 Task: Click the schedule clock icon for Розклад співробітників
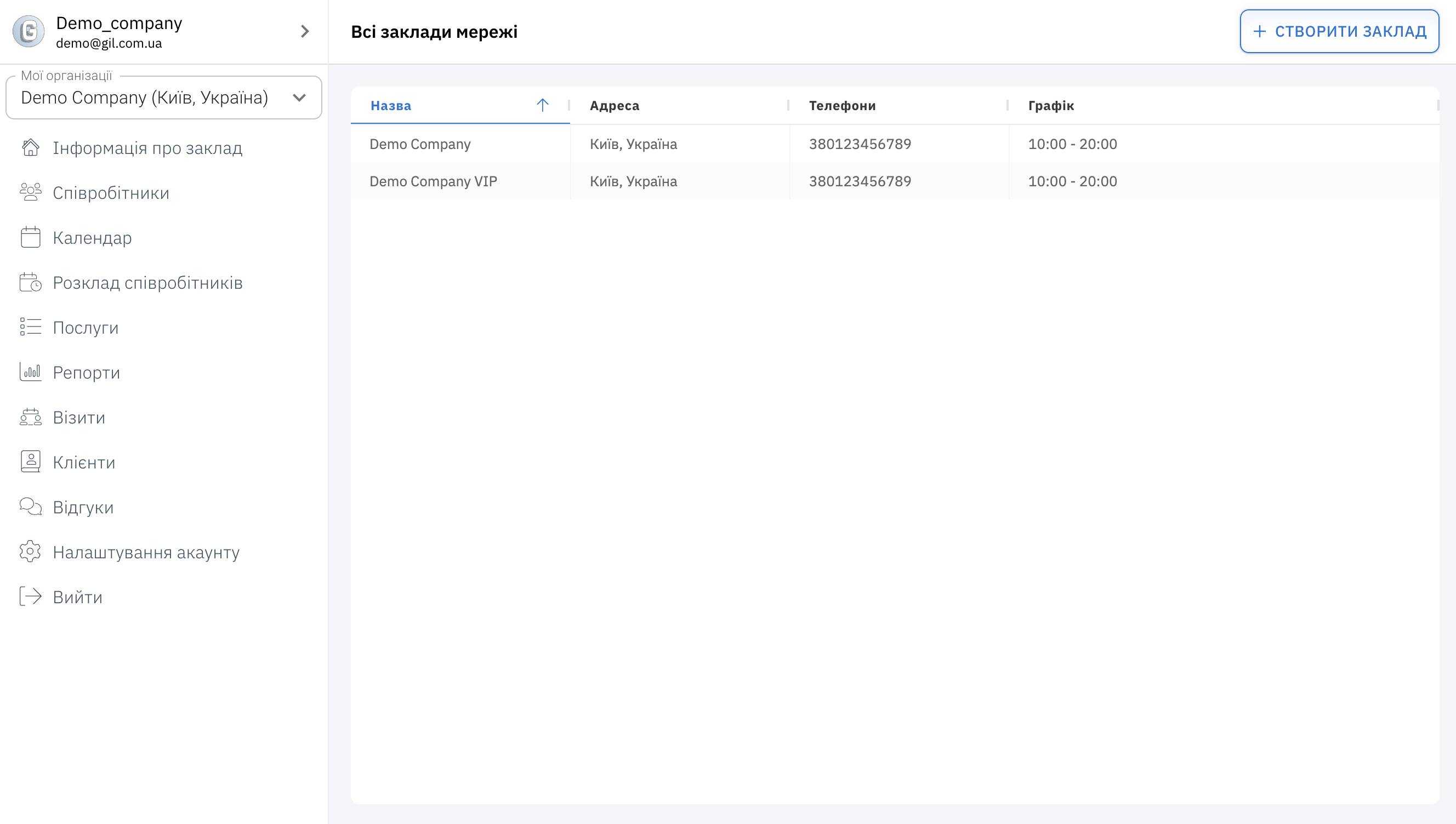[x=31, y=282]
